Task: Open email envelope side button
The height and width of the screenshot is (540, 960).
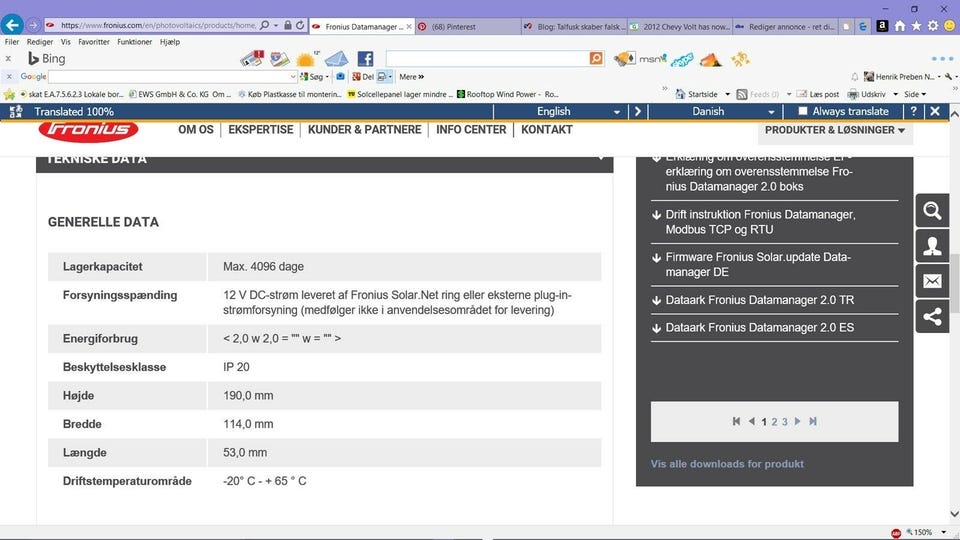Action: [932, 281]
